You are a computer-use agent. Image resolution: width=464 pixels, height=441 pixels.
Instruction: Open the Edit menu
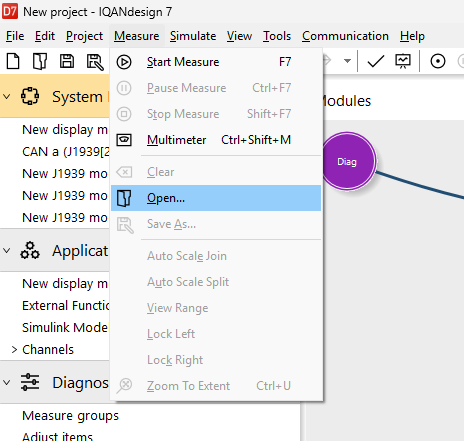(45, 36)
